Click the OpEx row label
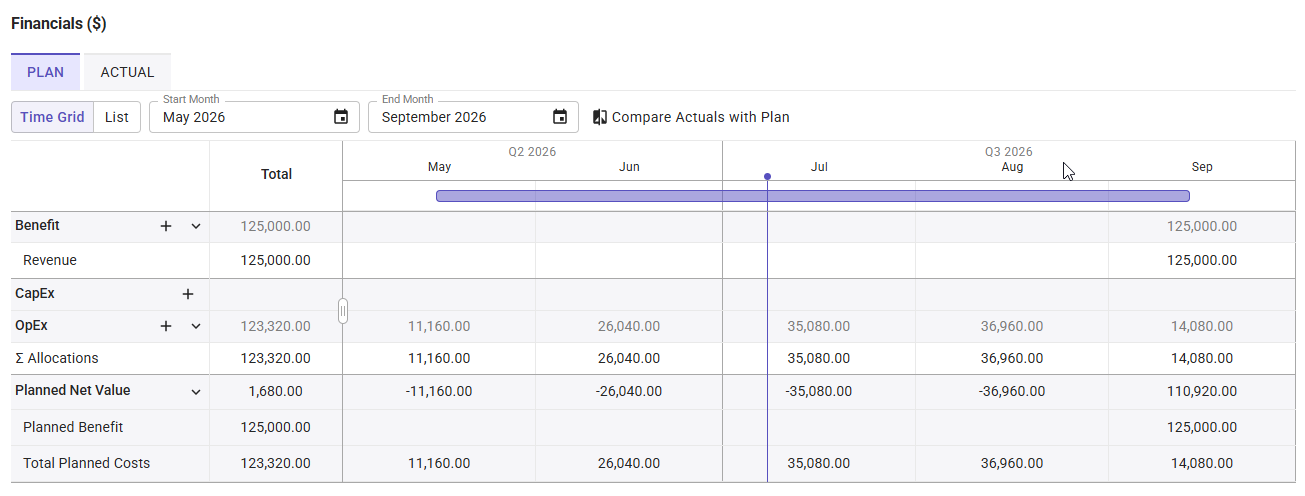Viewport: 1305px width, 496px height. click(31, 326)
